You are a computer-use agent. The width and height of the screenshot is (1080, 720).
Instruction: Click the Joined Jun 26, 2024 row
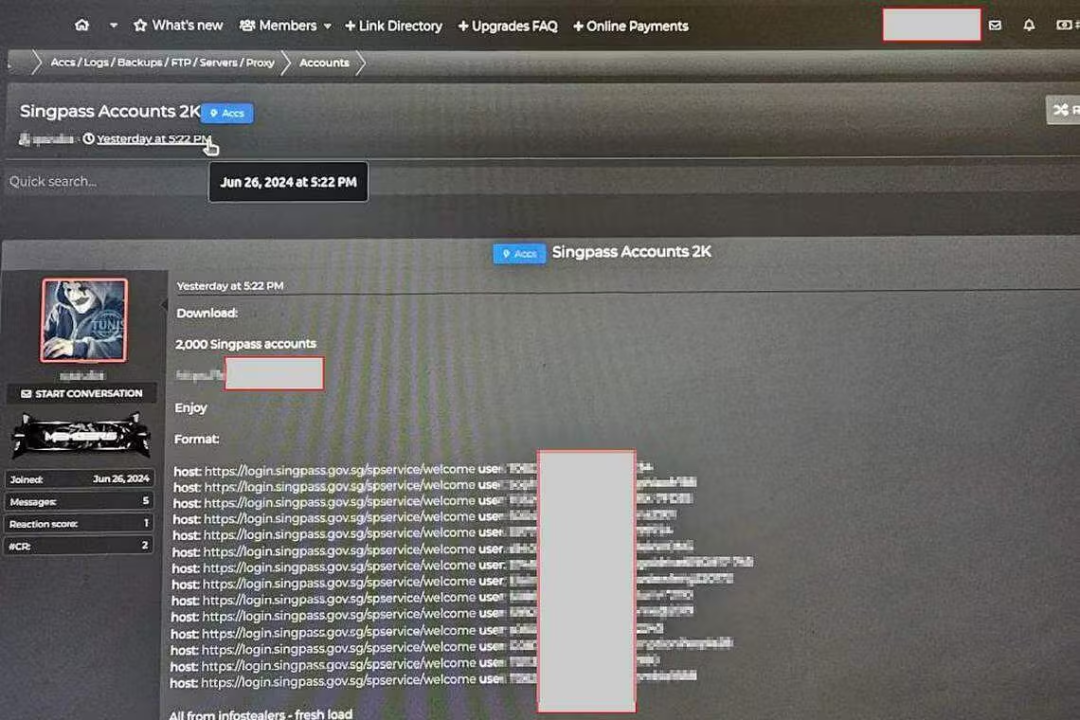[x=79, y=479]
